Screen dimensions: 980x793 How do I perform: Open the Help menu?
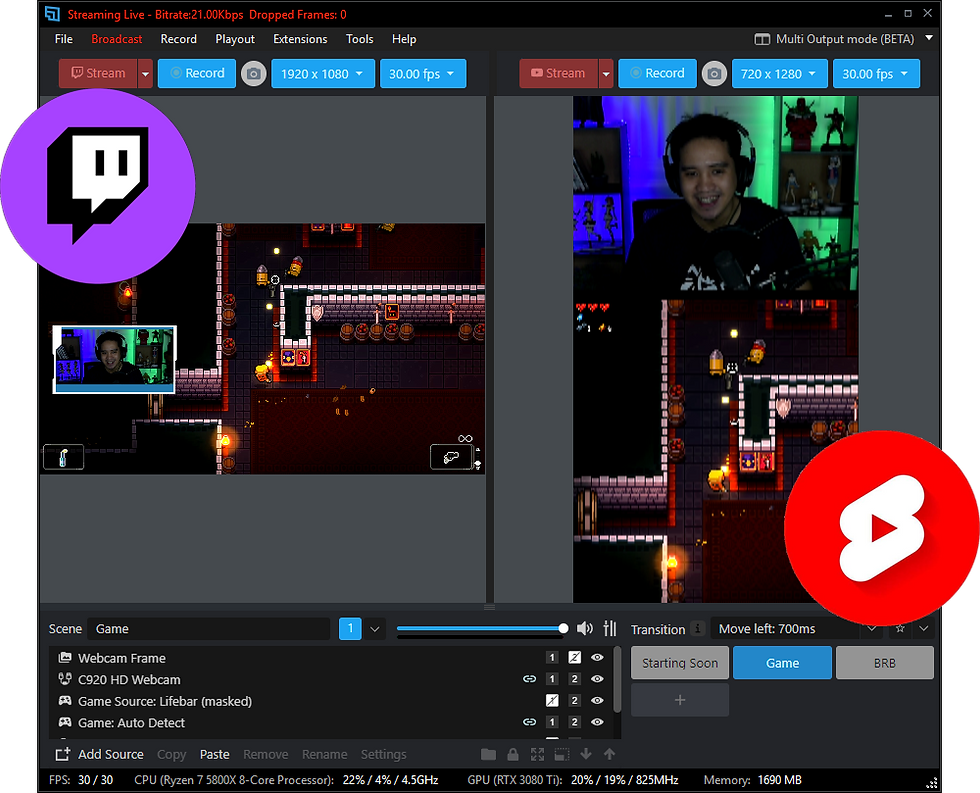click(404, 39)
